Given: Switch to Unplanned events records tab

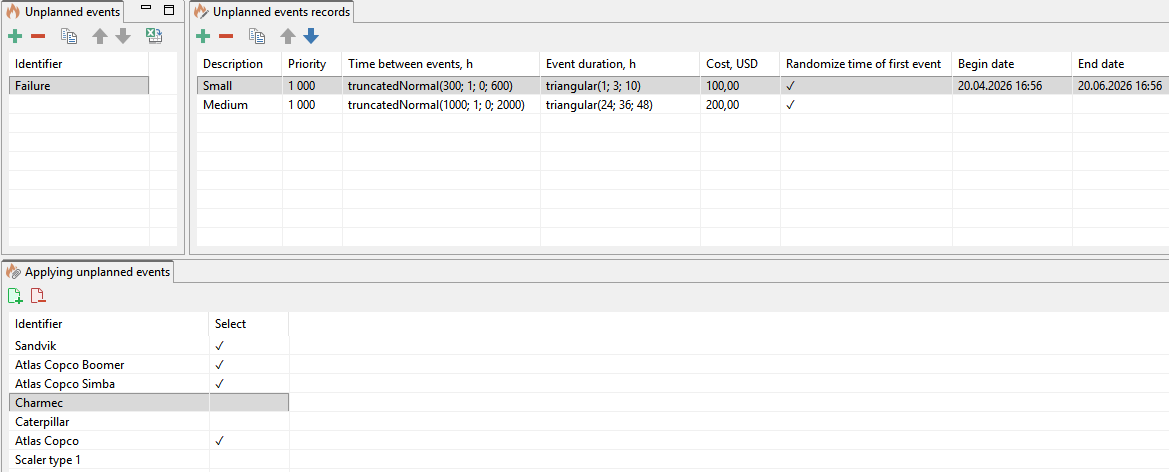Looking at the screenshot, I should [272, 11].
